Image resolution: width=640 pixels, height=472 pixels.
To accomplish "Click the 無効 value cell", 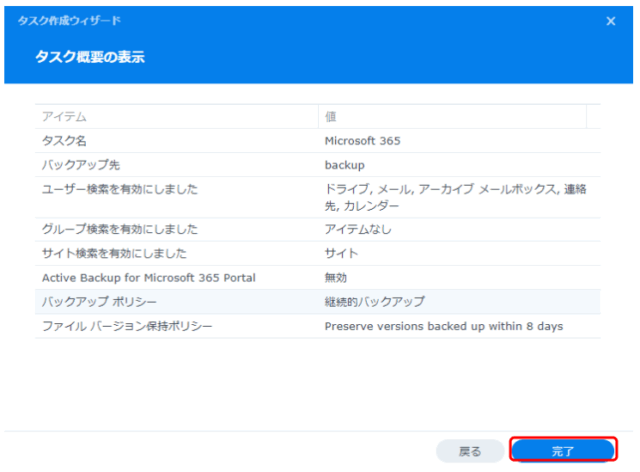I will pos(337,277).
